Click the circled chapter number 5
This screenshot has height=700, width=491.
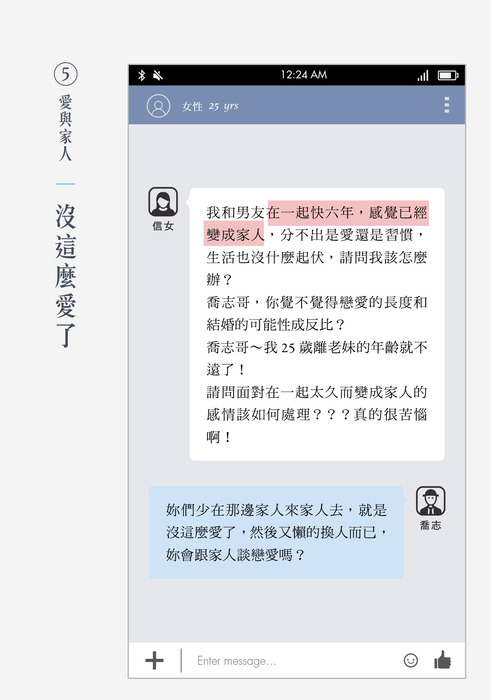66,74
